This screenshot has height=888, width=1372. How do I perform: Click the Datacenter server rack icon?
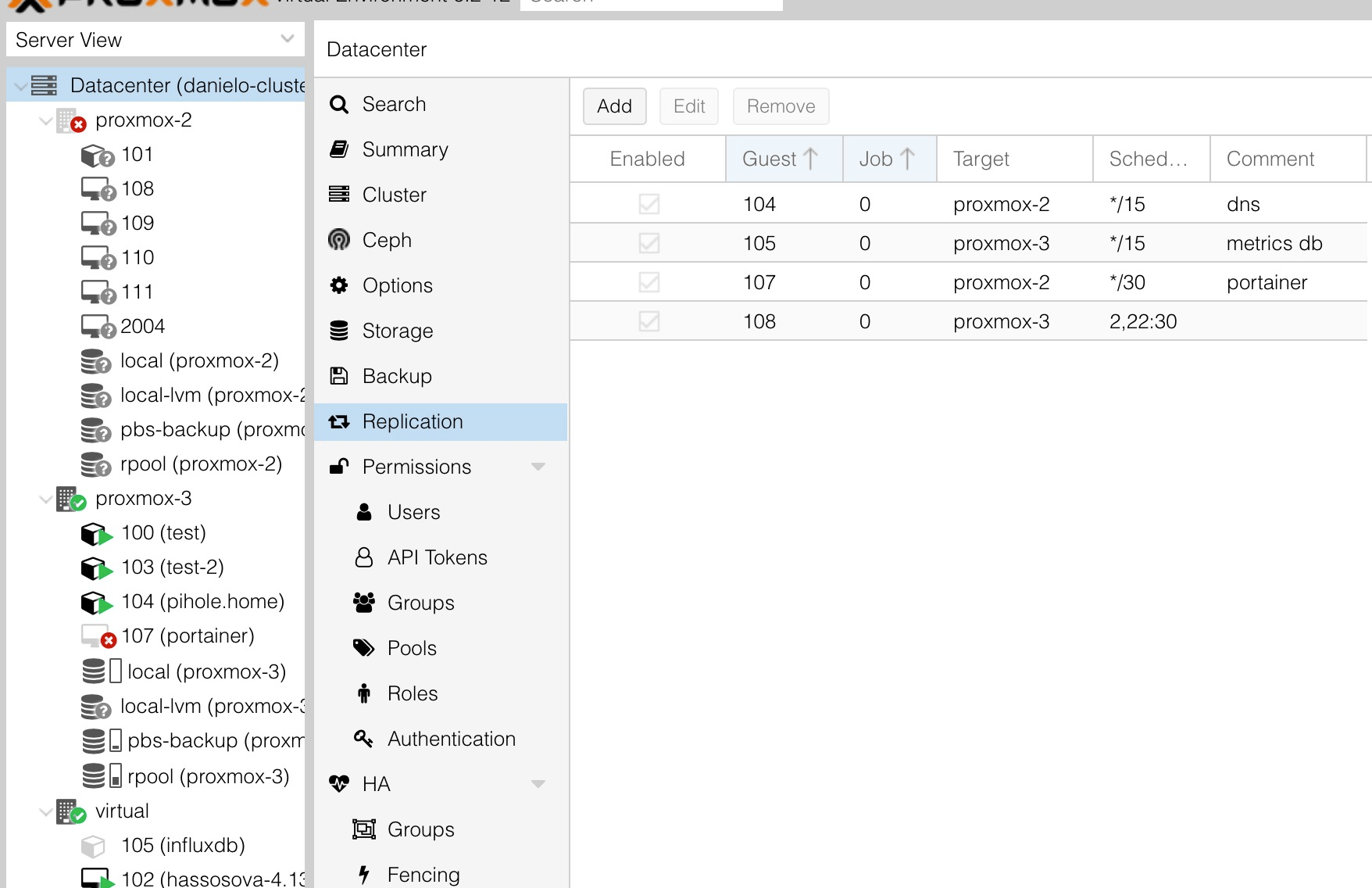point(45,85)
